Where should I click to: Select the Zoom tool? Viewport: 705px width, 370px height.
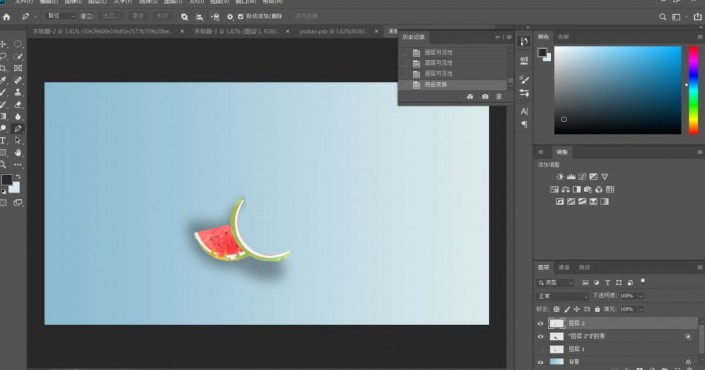(x=3, y=165)
